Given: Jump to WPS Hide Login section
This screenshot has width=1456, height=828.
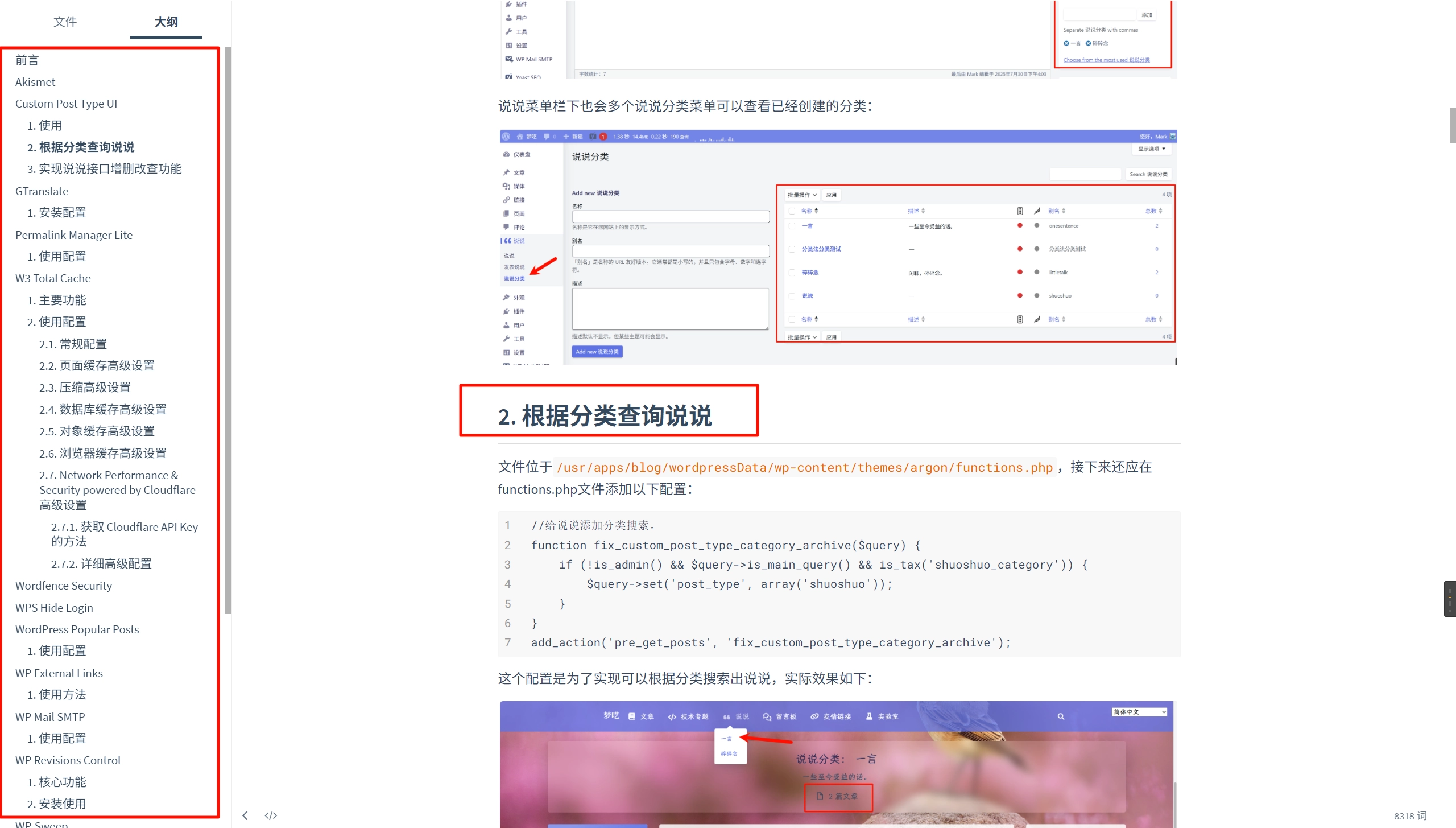Looking at the screenshot, I should click(54, 608).
